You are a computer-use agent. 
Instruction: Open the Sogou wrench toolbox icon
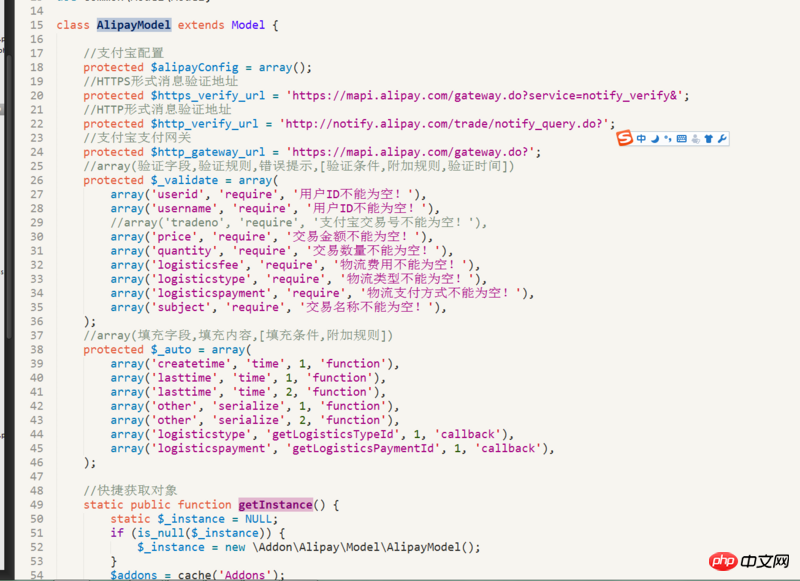tap(722, 138)
